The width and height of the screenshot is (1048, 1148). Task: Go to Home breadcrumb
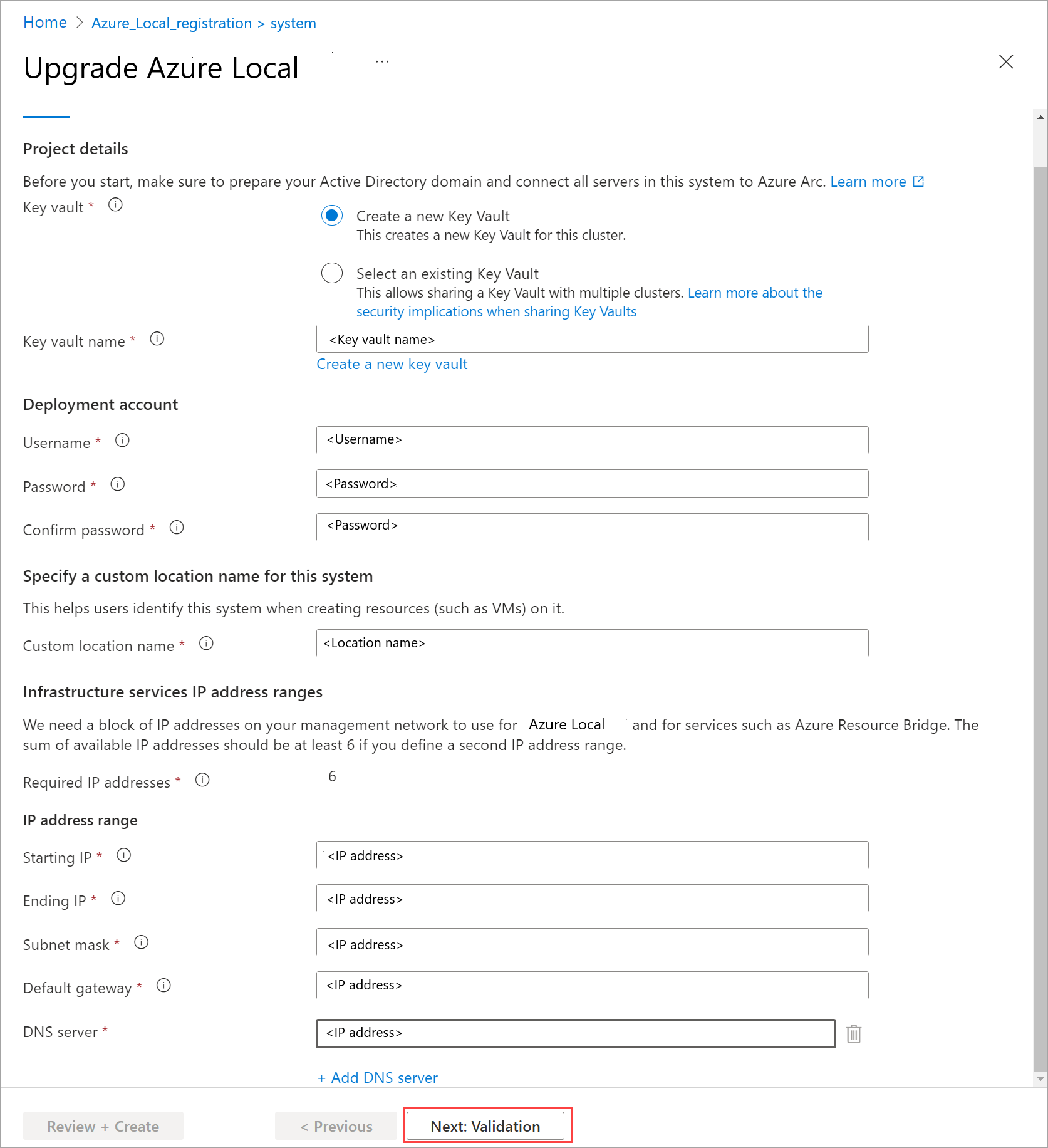(x=45, y=23)
